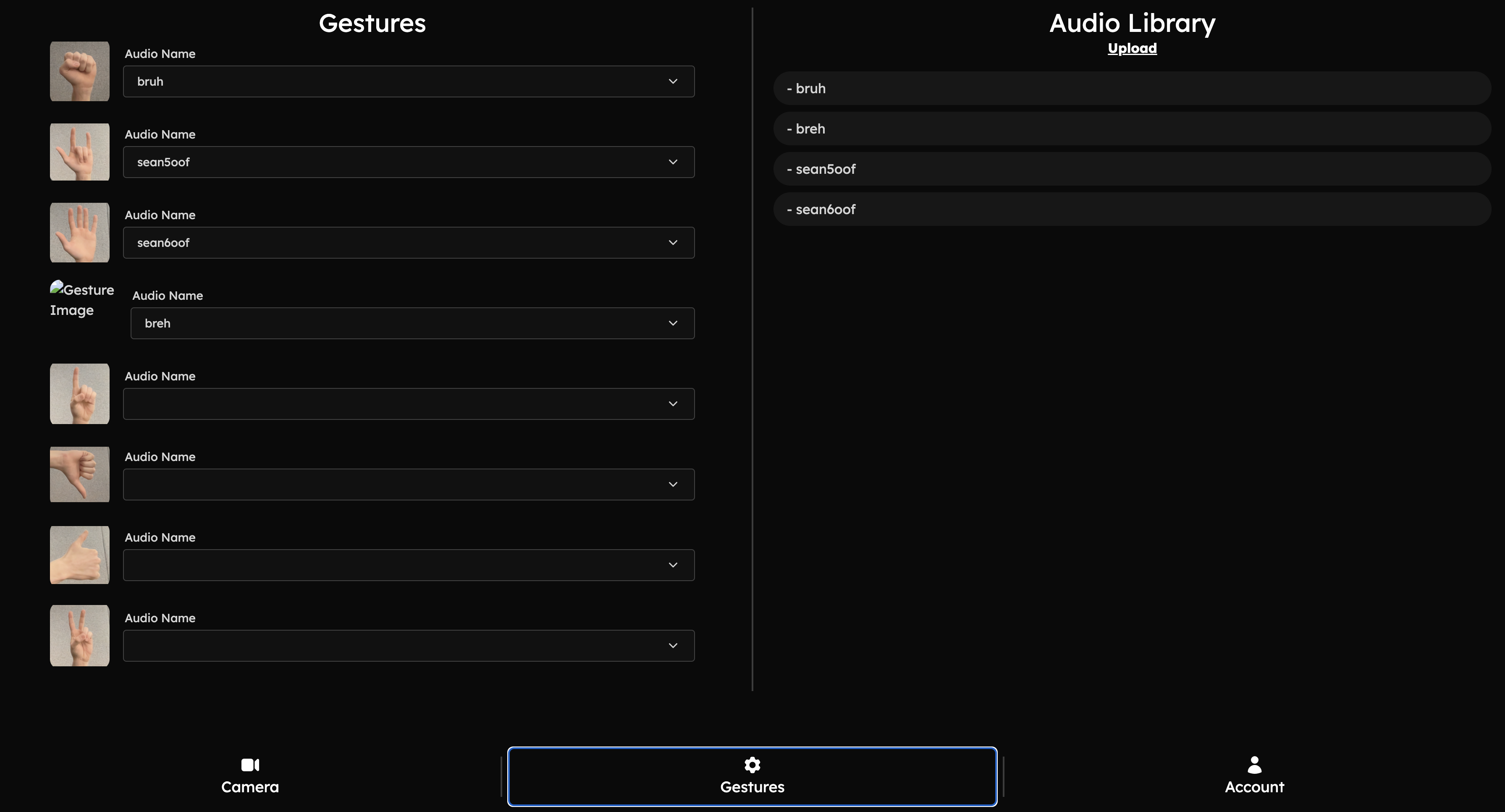Click the fist gesture thumbnail
Image resolution: width=1505 pixels, height=812 pixels.
(79, 71)
